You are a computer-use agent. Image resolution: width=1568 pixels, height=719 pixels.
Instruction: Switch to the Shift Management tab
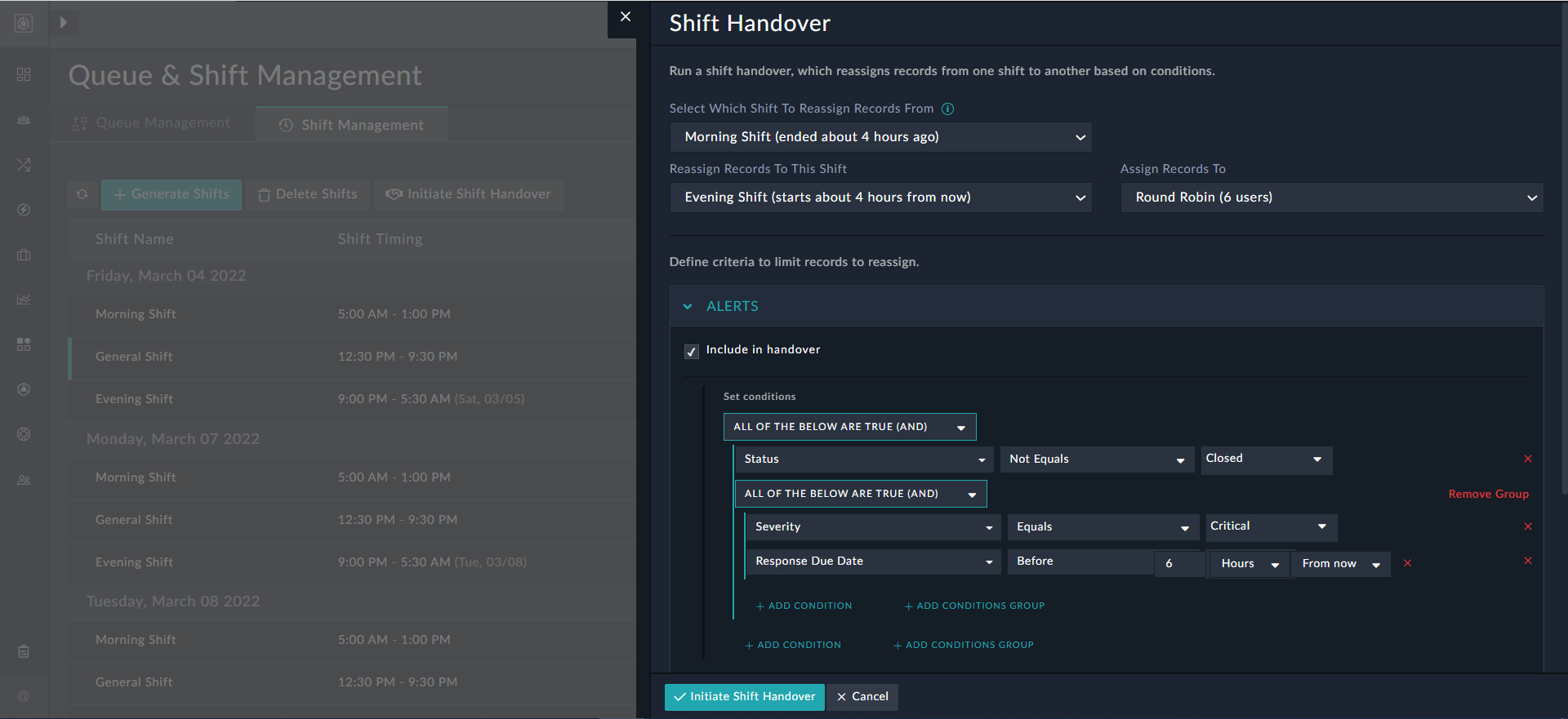(x=351, y=125)
